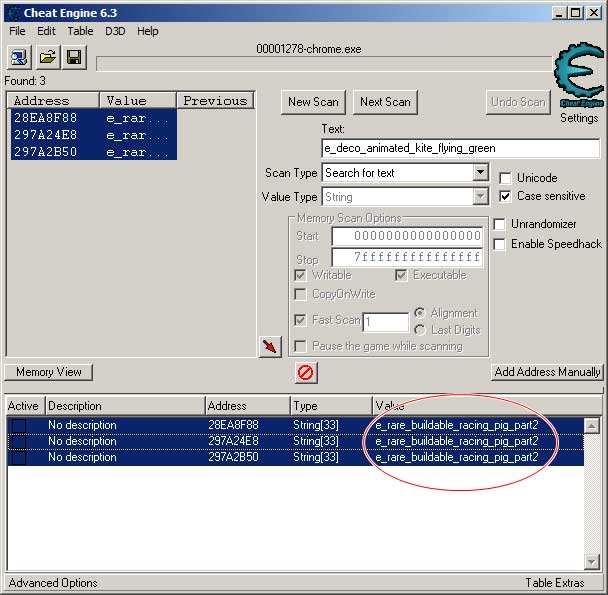Select found result 297A2B50

[x=94, y=152]
